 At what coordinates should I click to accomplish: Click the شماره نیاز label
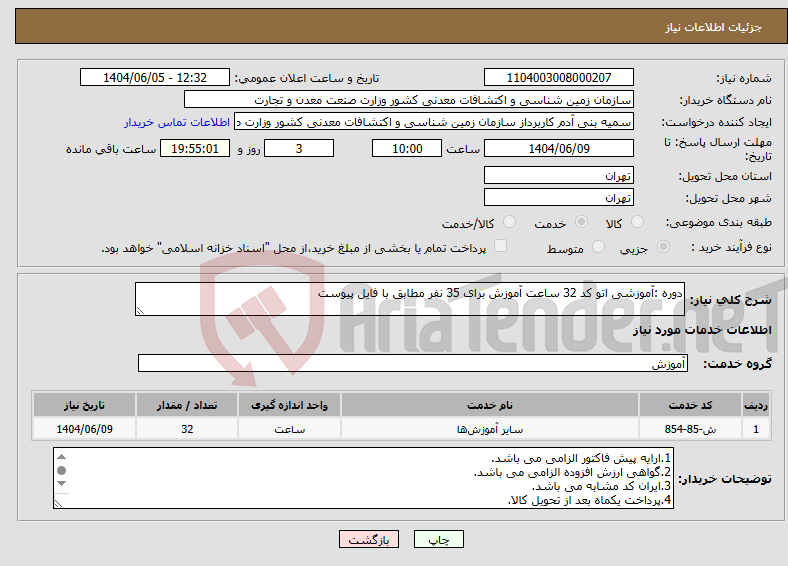pyautogui.click(x=744, y=78)
